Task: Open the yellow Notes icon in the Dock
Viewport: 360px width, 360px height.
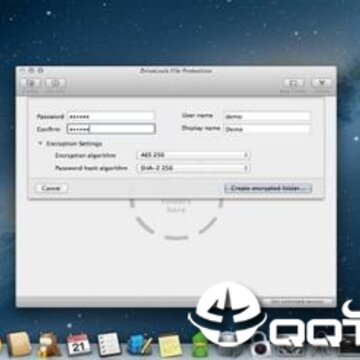Action: click(x=170, y=345)
